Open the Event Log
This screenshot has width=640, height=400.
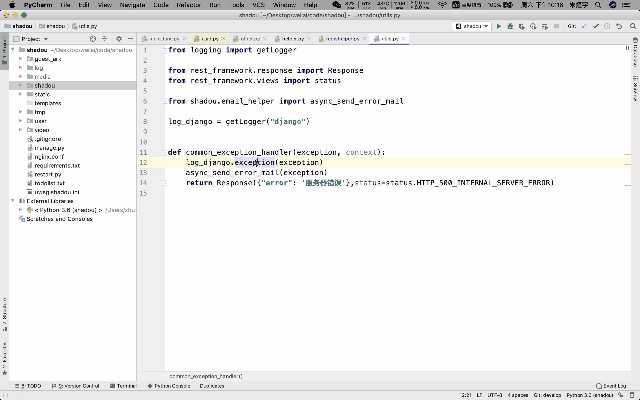611,386
